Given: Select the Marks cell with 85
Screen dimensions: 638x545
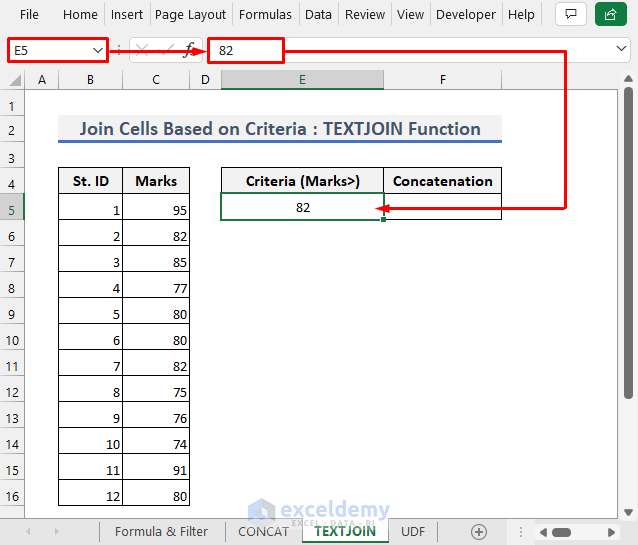Looking at the screenshot, I should [x=156, y=259].
